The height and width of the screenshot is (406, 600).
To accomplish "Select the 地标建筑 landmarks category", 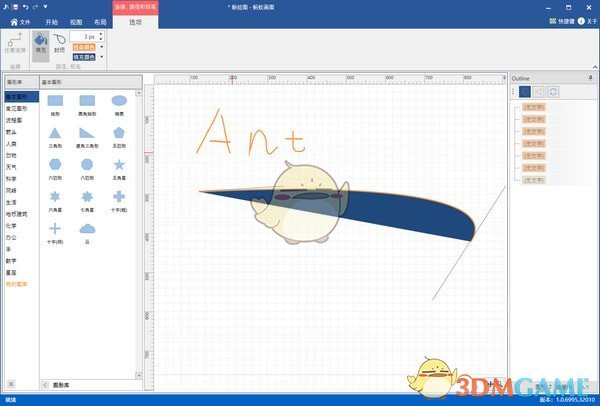I will [16, 214].
